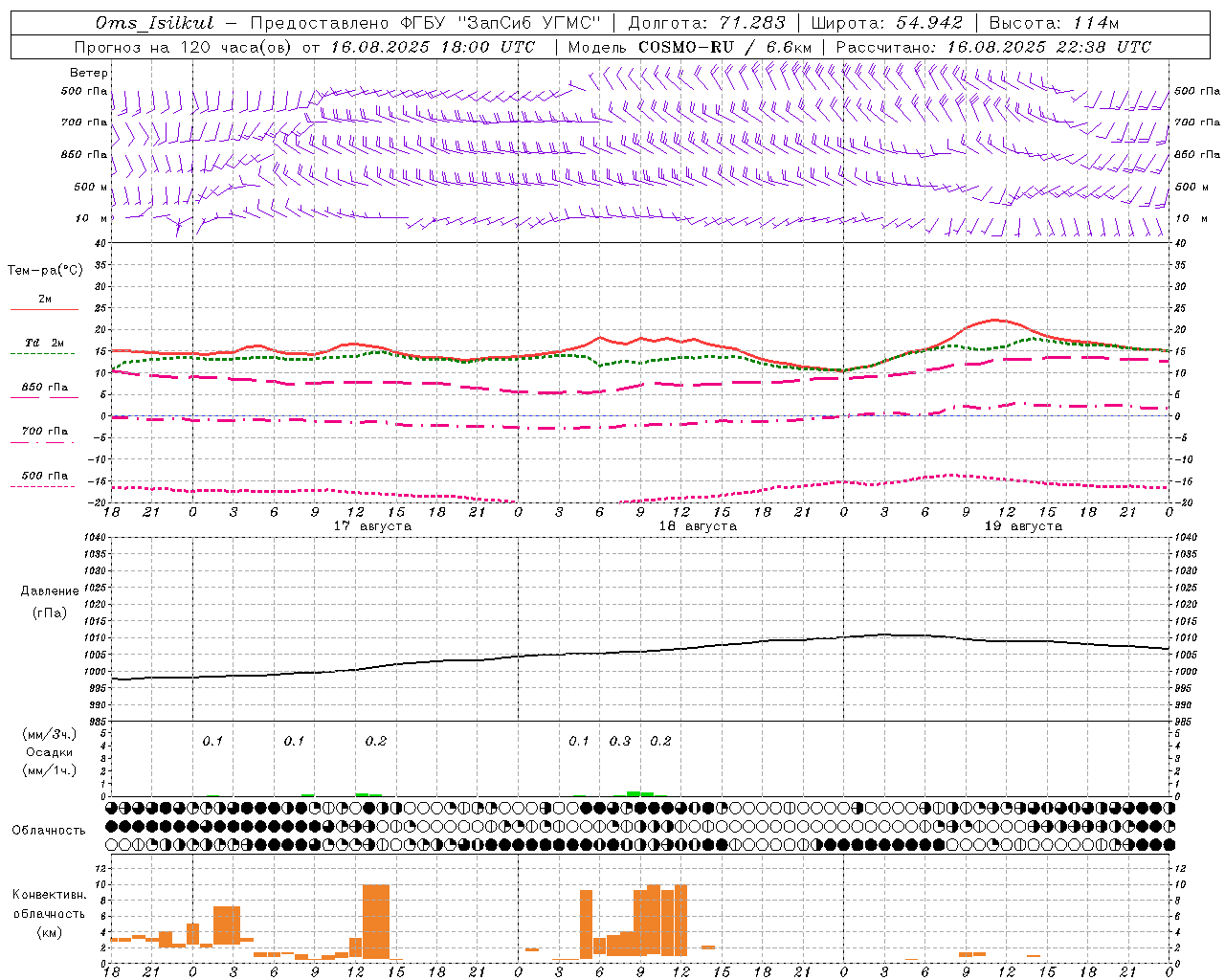Click the 0.2 precipitation value on 18 августа
This screenshot has width=1225, height=980.
pyautogui.click(x=660, y=741)
